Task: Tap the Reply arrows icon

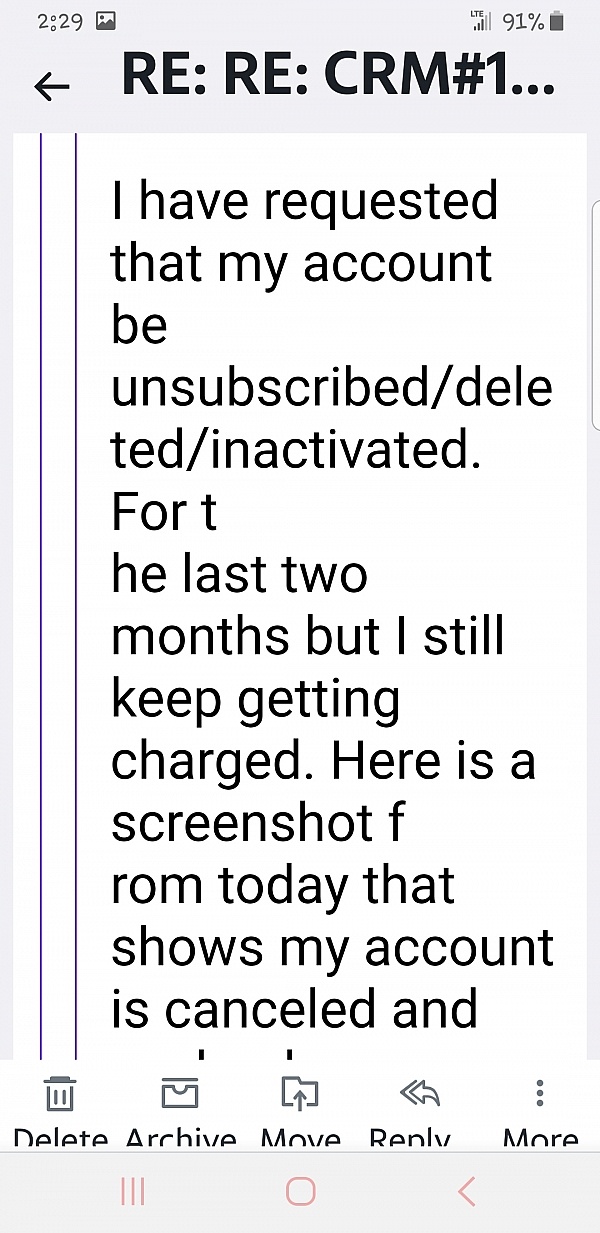Action: [419, 1094]
